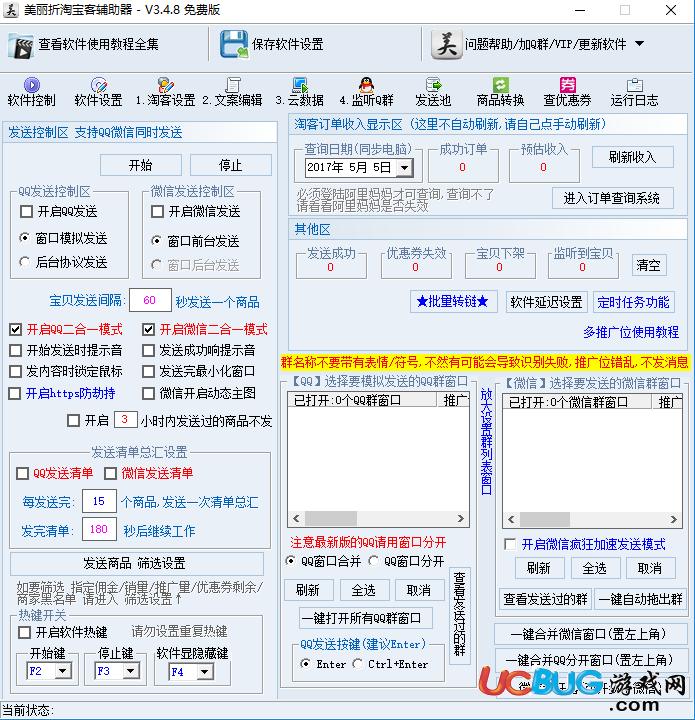The image size is (695, 720).
Task: Click the ★批量转链★ button
Action: [x=453, y=302]
